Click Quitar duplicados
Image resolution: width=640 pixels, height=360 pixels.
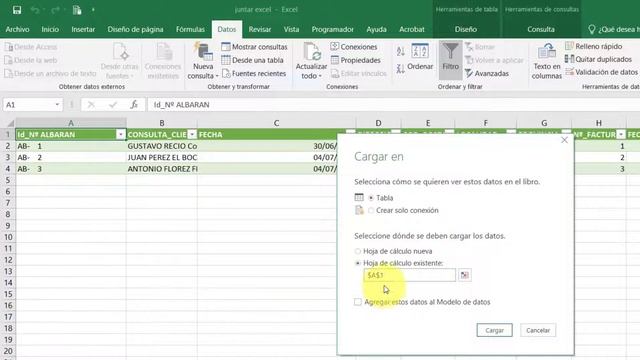598,60
